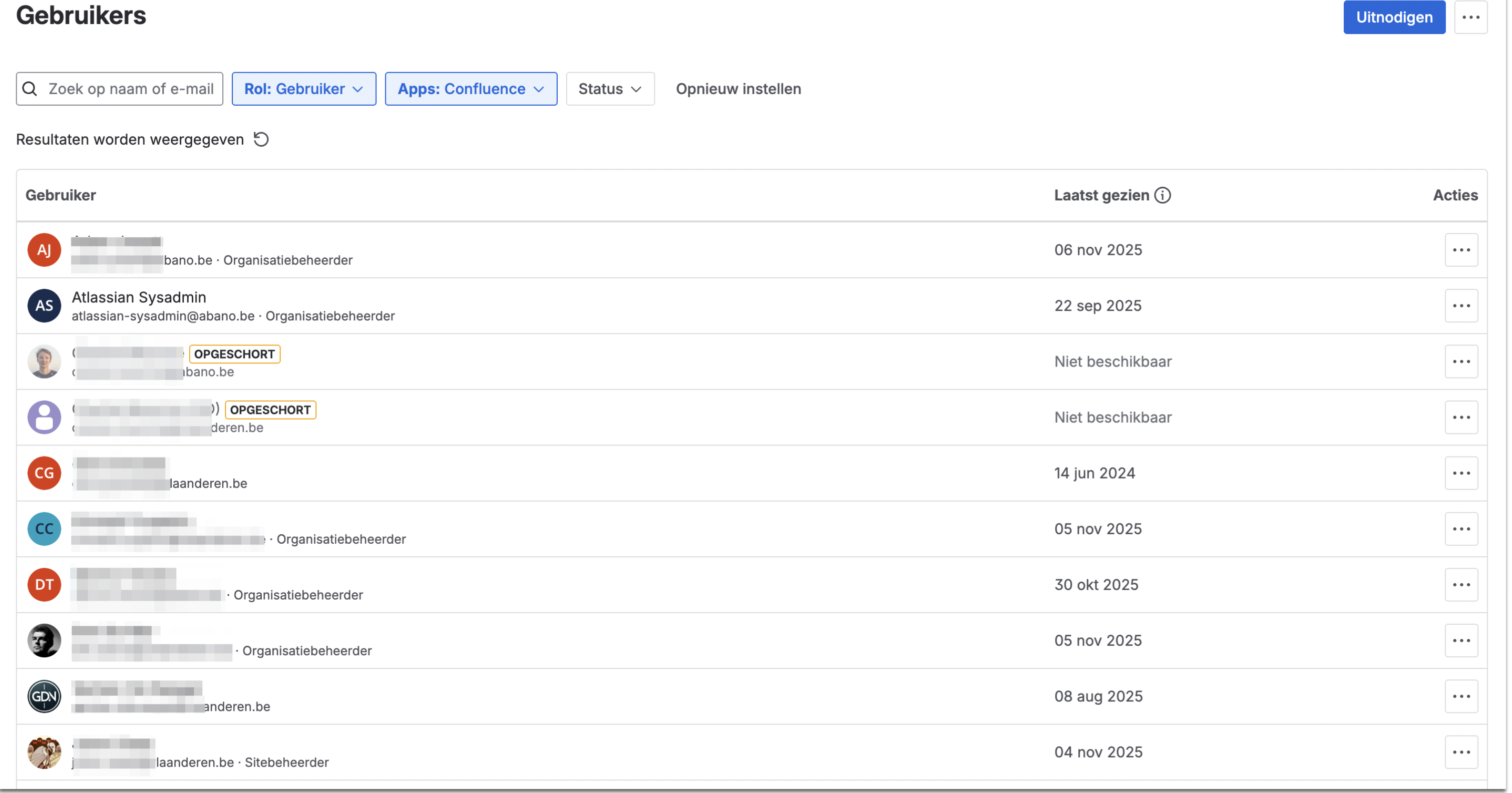
Task: Open the page-level more options menu next to Uitnodigen
Action: pos(1470,18)
